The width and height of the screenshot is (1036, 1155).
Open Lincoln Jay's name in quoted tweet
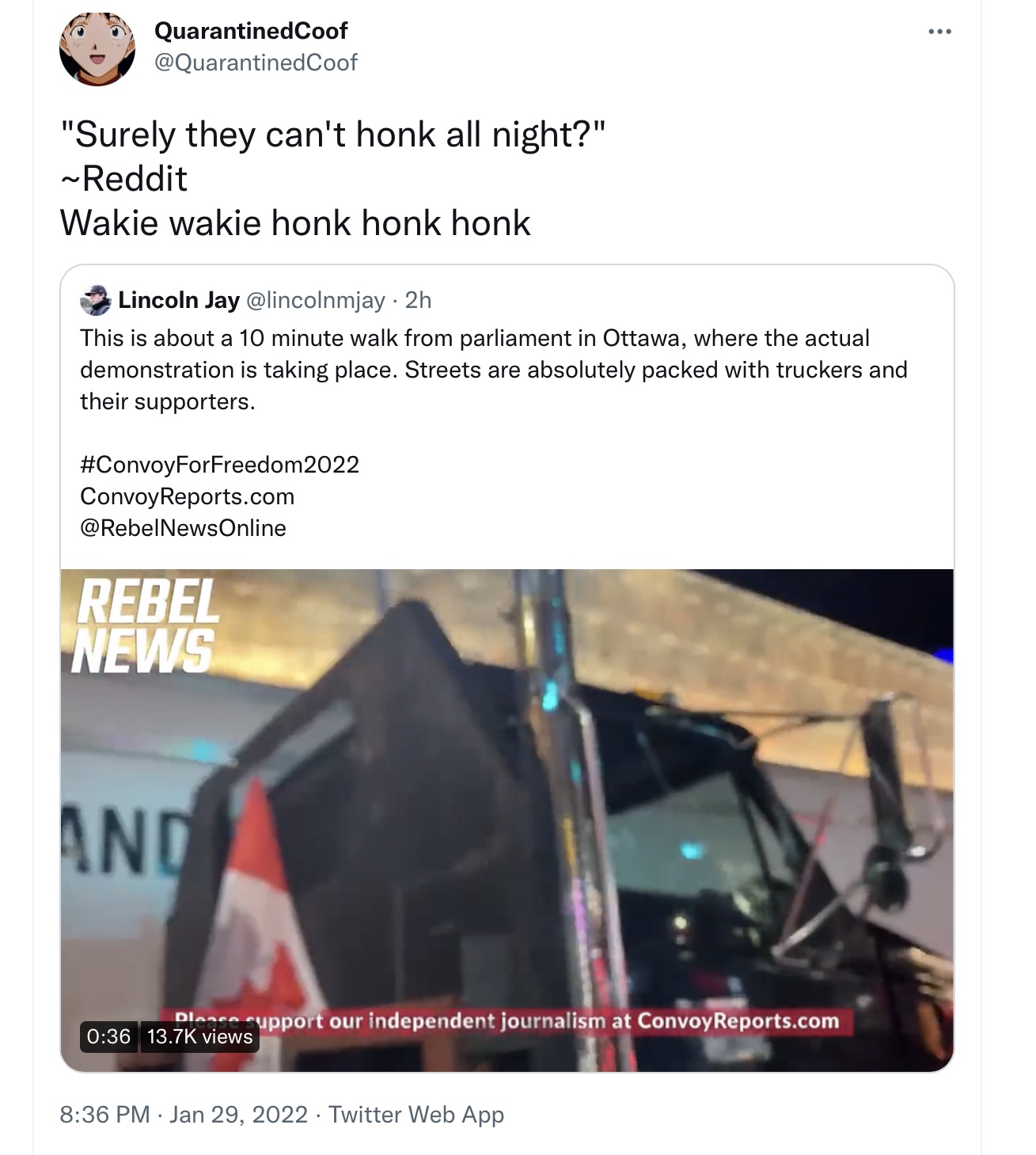pos(179,300)
